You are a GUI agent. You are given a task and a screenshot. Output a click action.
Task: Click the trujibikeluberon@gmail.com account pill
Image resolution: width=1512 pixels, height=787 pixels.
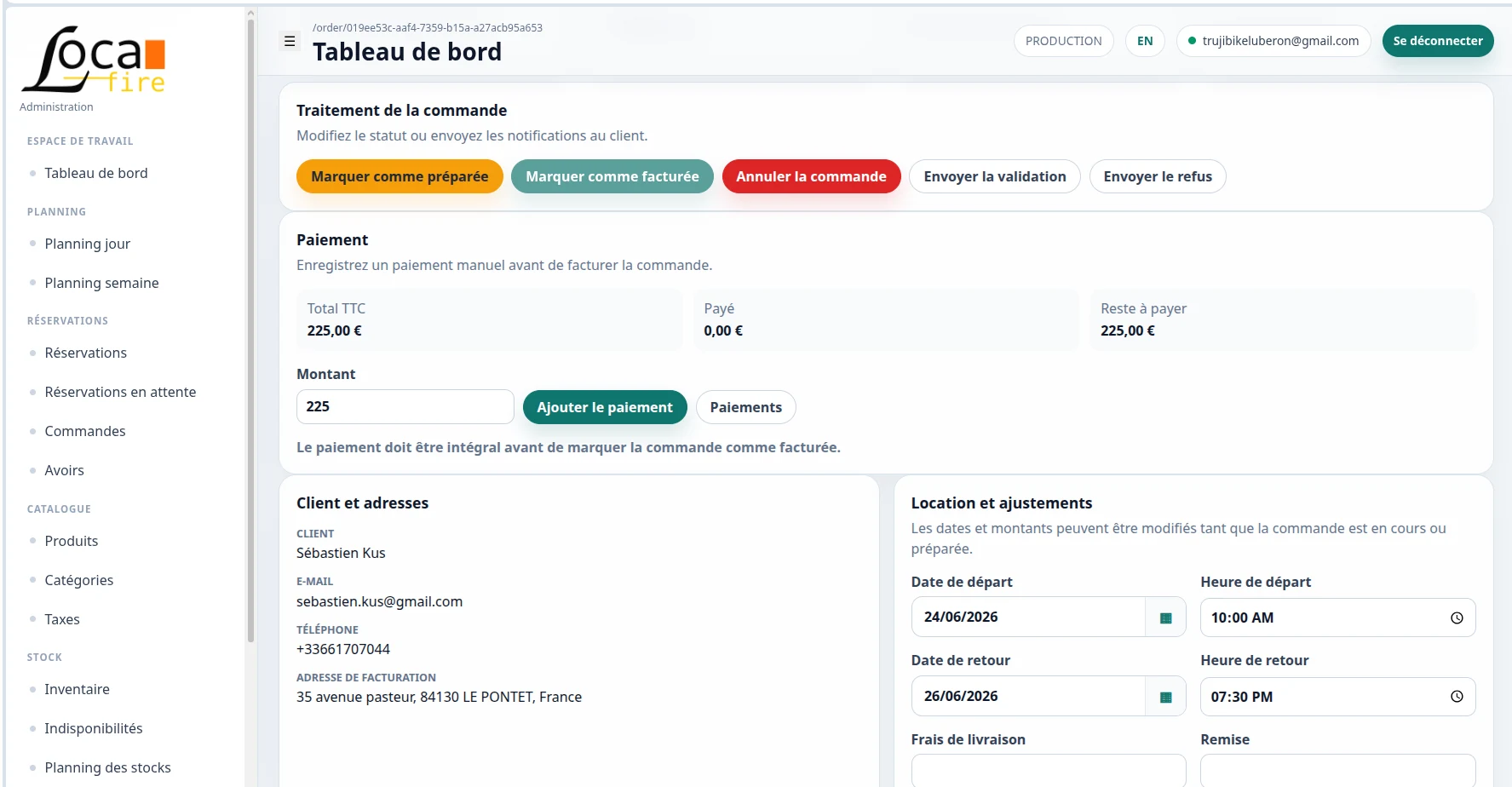coord(1273,41)
